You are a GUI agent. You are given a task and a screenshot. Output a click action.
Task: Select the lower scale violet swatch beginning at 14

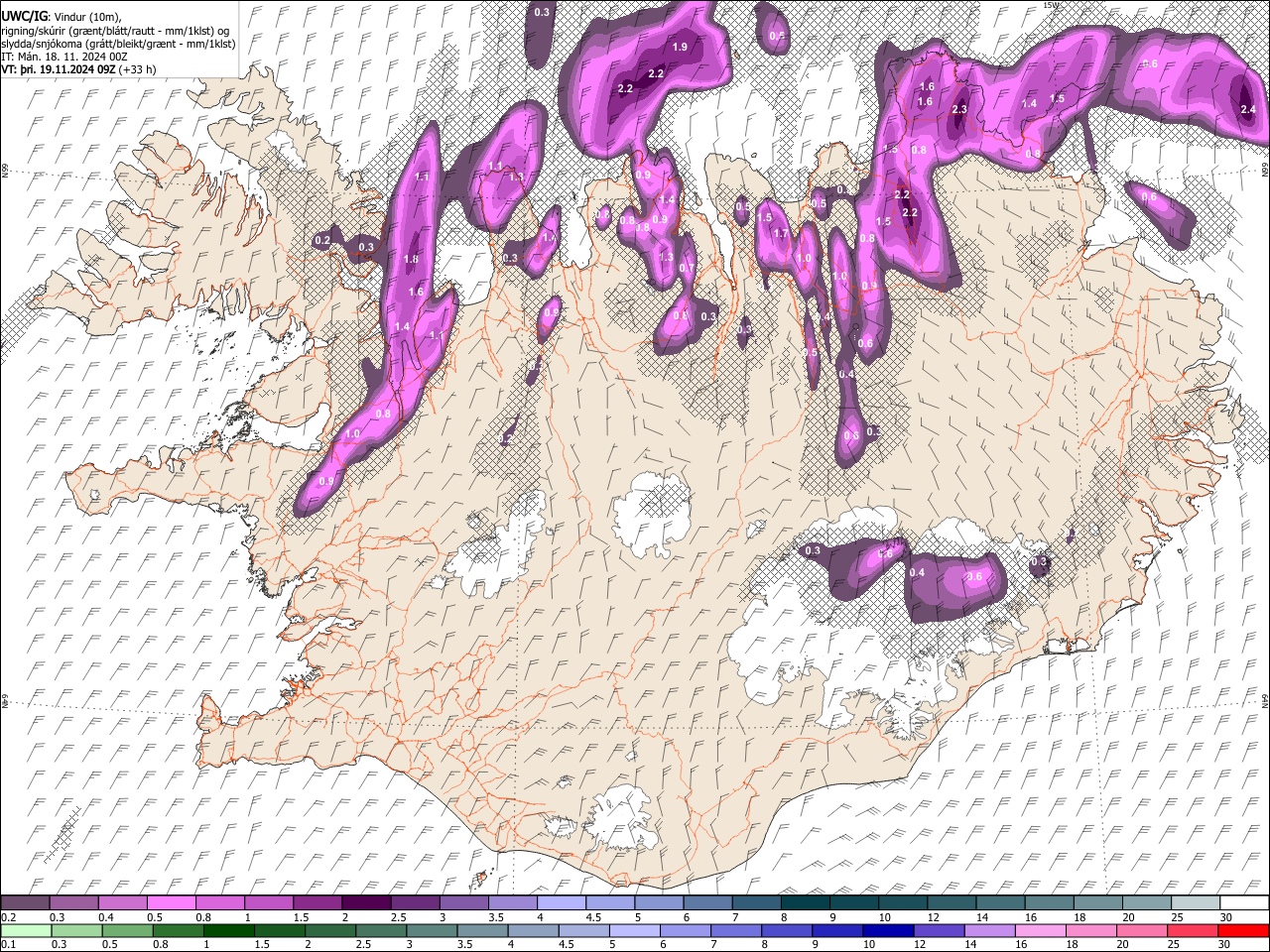click(x=989, y=930)
